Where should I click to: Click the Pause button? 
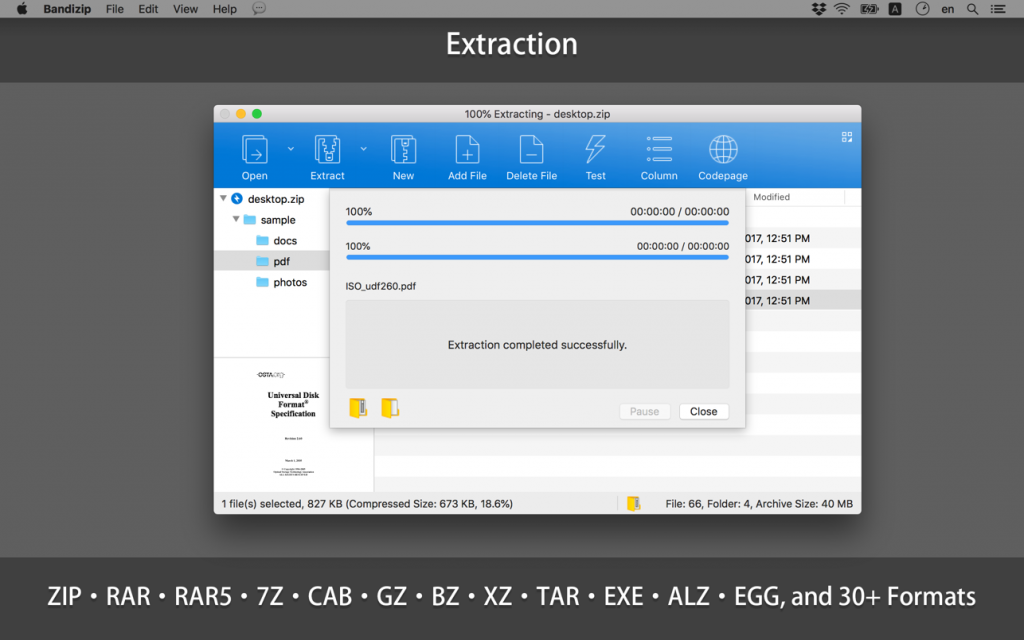point(644,411)
